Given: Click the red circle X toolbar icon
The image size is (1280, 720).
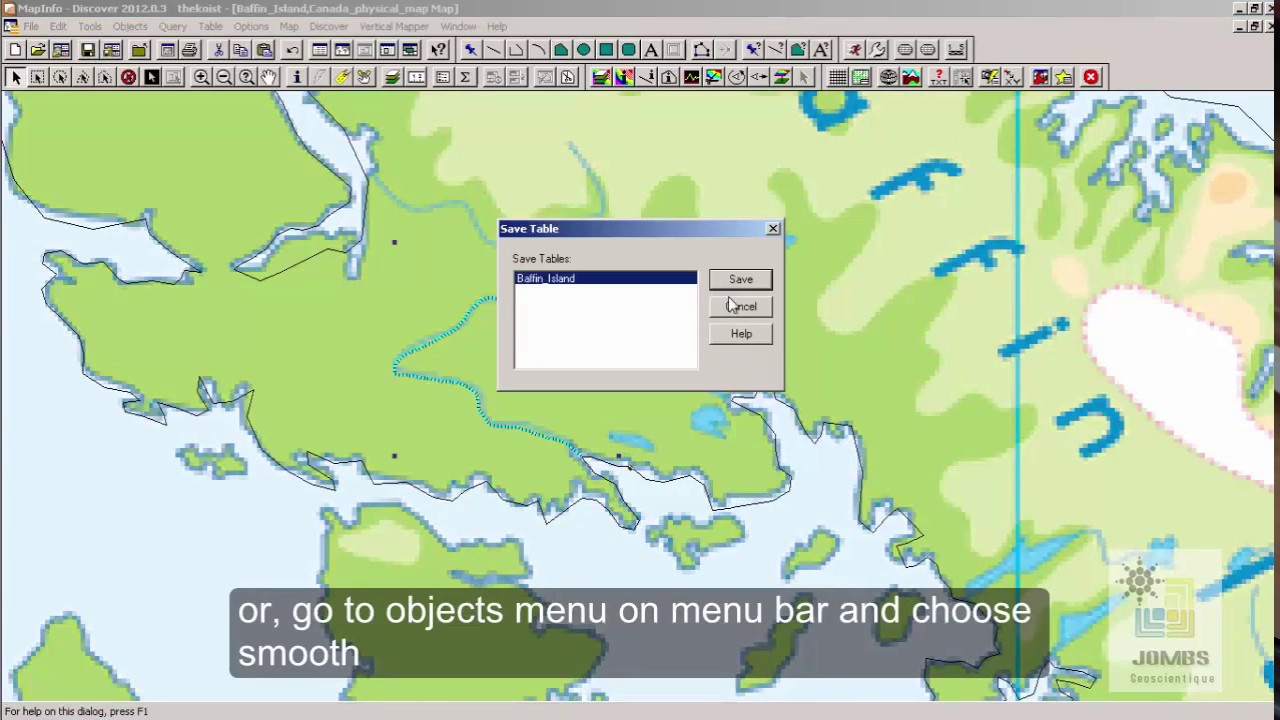Looking at the screenshot, I should click(1091, 77).
